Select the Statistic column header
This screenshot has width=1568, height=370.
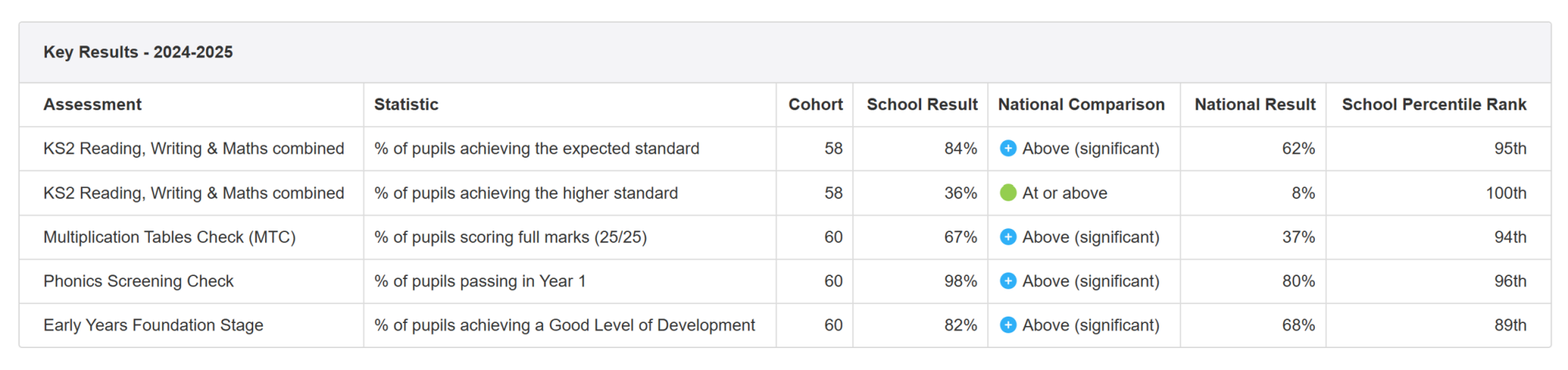coord(406,104)
